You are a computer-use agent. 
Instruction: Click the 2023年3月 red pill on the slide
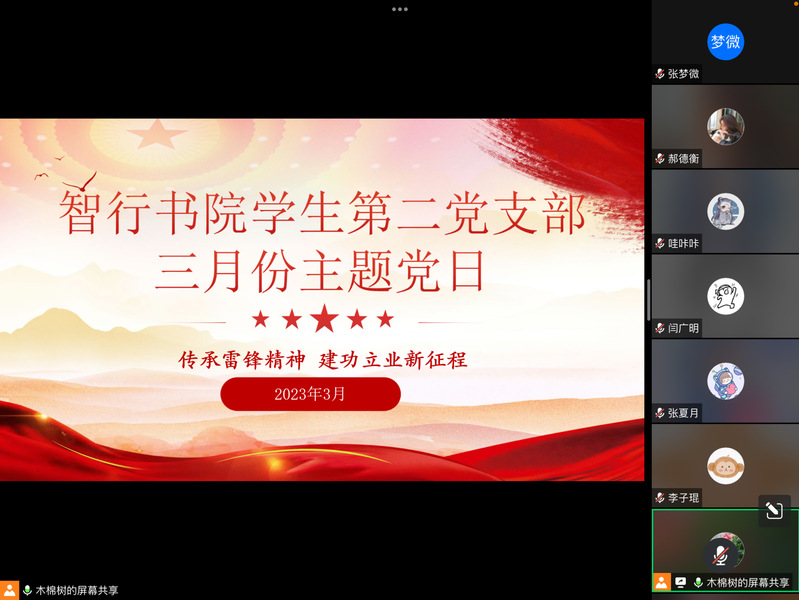(x=310, y=394)
